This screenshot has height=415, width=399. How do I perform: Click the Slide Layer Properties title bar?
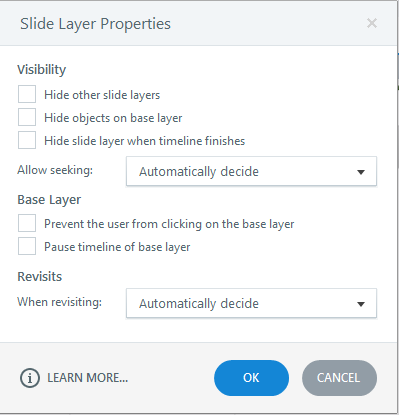(199, 23)
